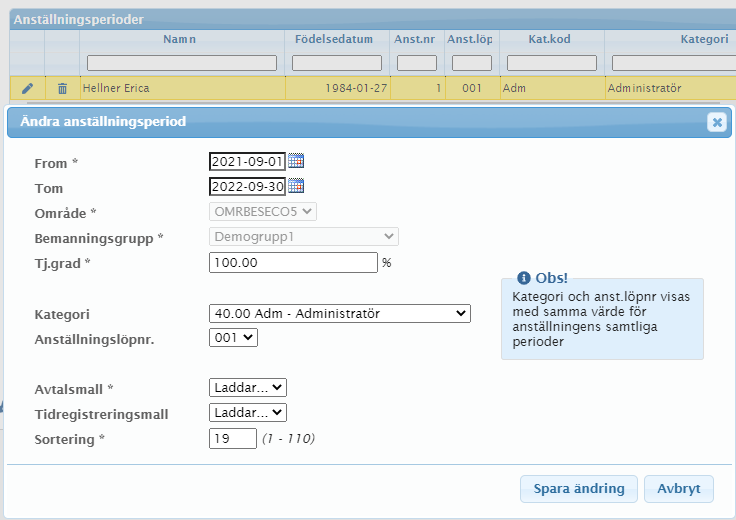Click the Födelsedatum column filter box
Image resolution: width=736 pixels, height=520 pixels.
tap(334, 63)
